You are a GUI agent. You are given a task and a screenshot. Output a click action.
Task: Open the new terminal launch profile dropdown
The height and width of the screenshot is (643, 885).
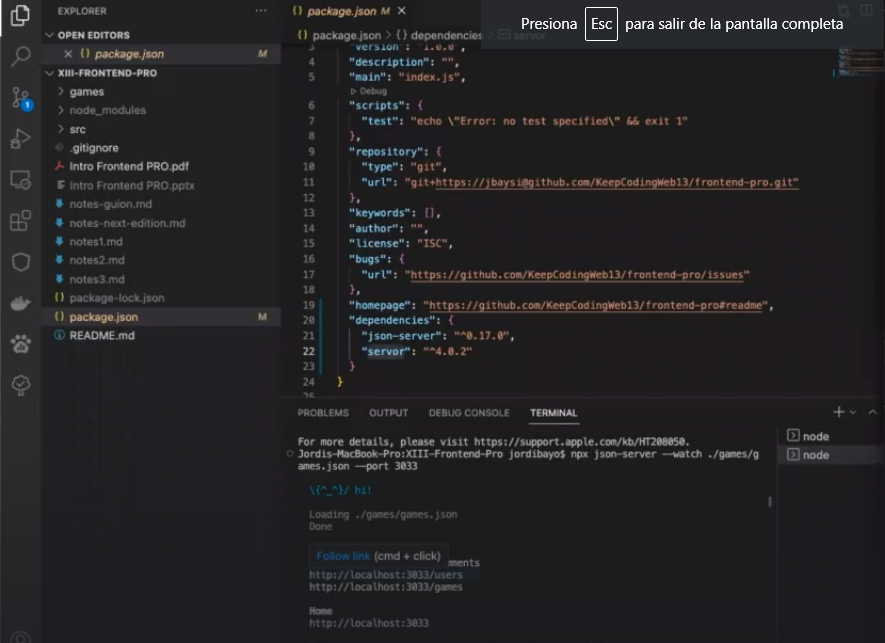point(853,412)
